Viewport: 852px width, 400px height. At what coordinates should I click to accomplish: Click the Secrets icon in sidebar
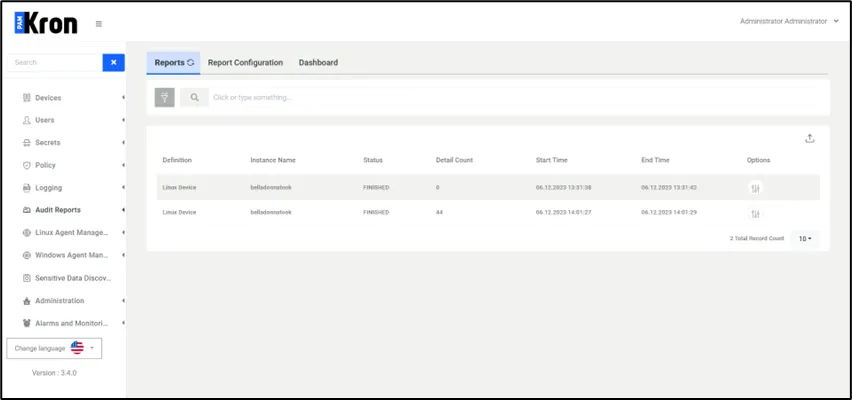pos(27,143)
